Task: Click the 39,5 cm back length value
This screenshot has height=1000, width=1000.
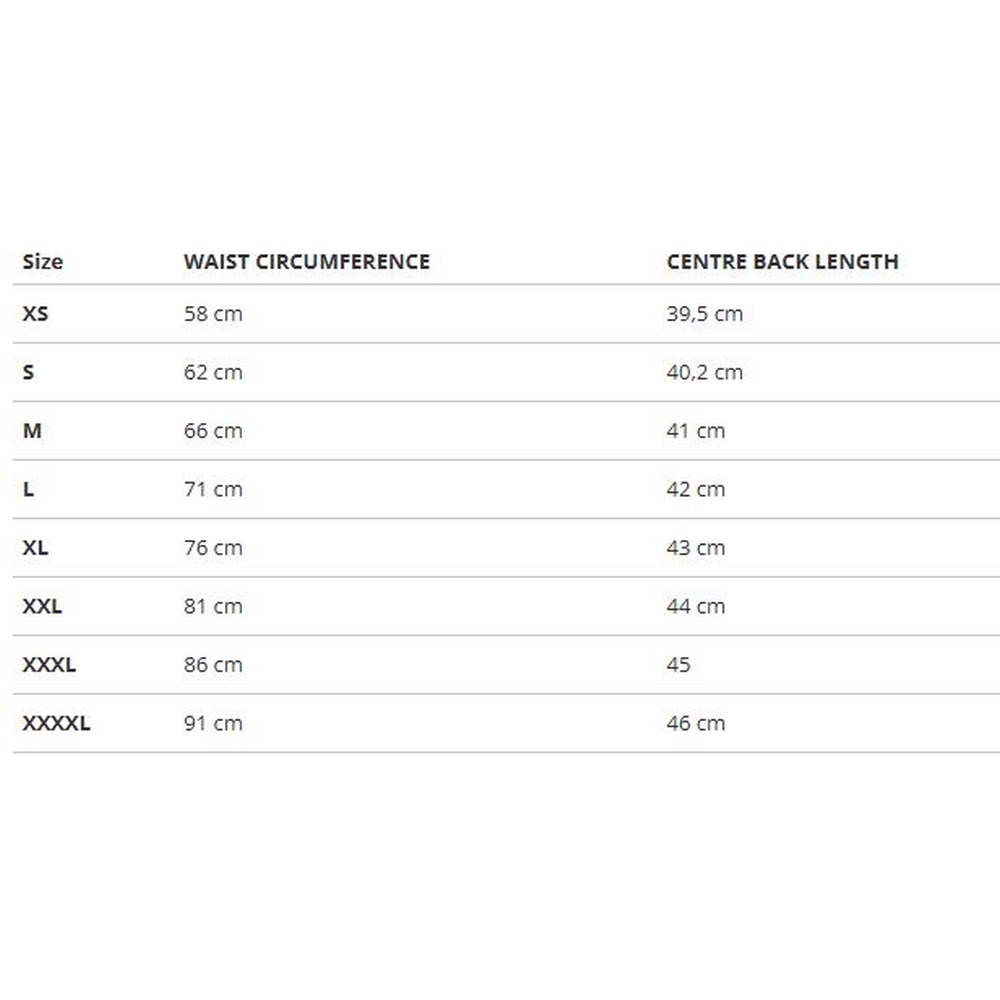Action: tap(704, 314)
